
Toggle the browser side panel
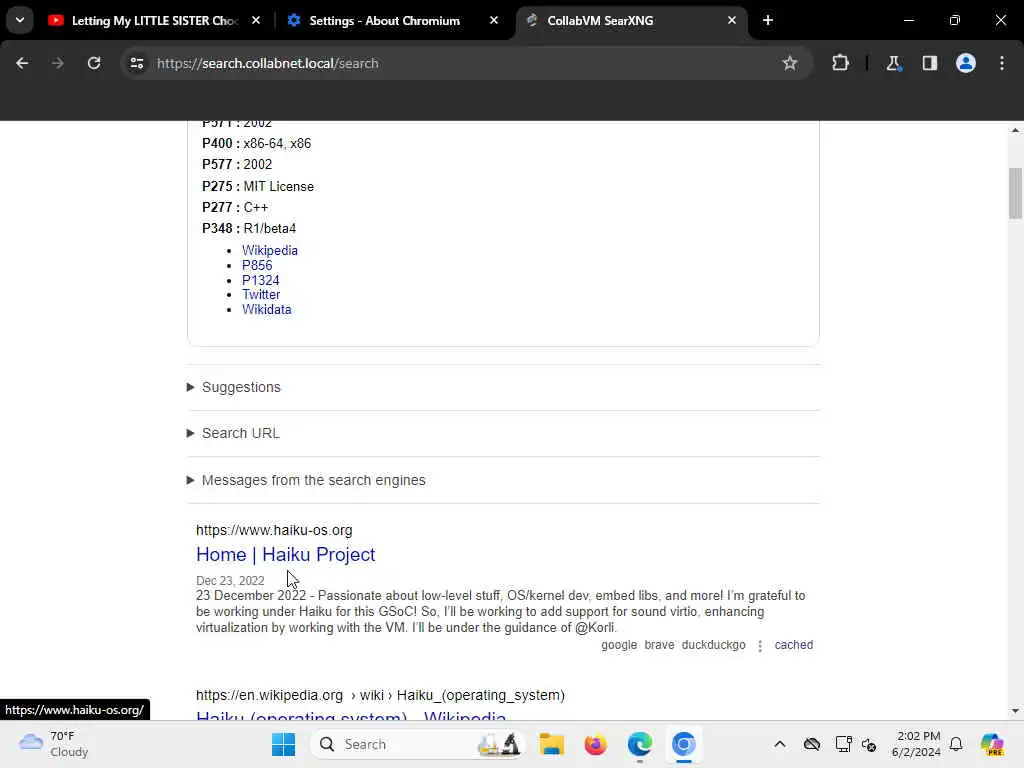click(x=929, y=63)
